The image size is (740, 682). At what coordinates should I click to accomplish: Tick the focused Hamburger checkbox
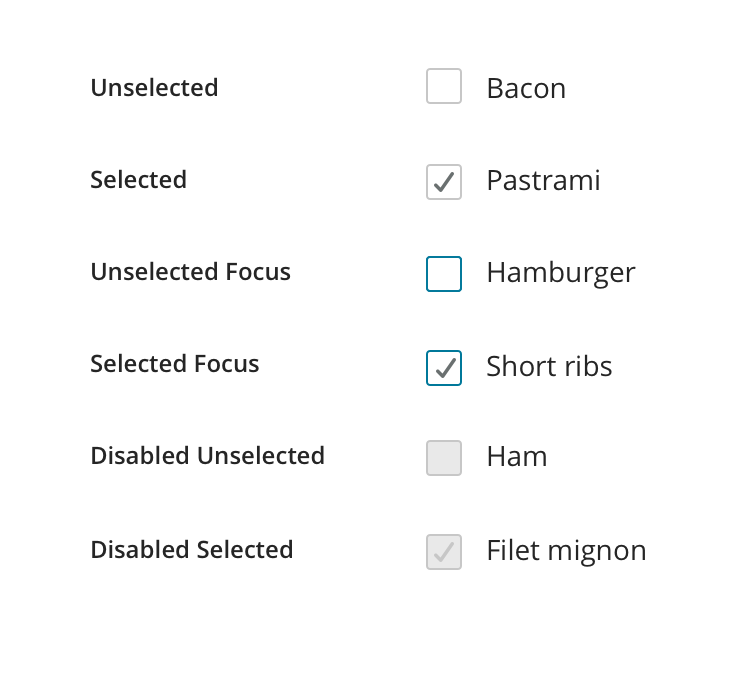click(x=444, y=274)
